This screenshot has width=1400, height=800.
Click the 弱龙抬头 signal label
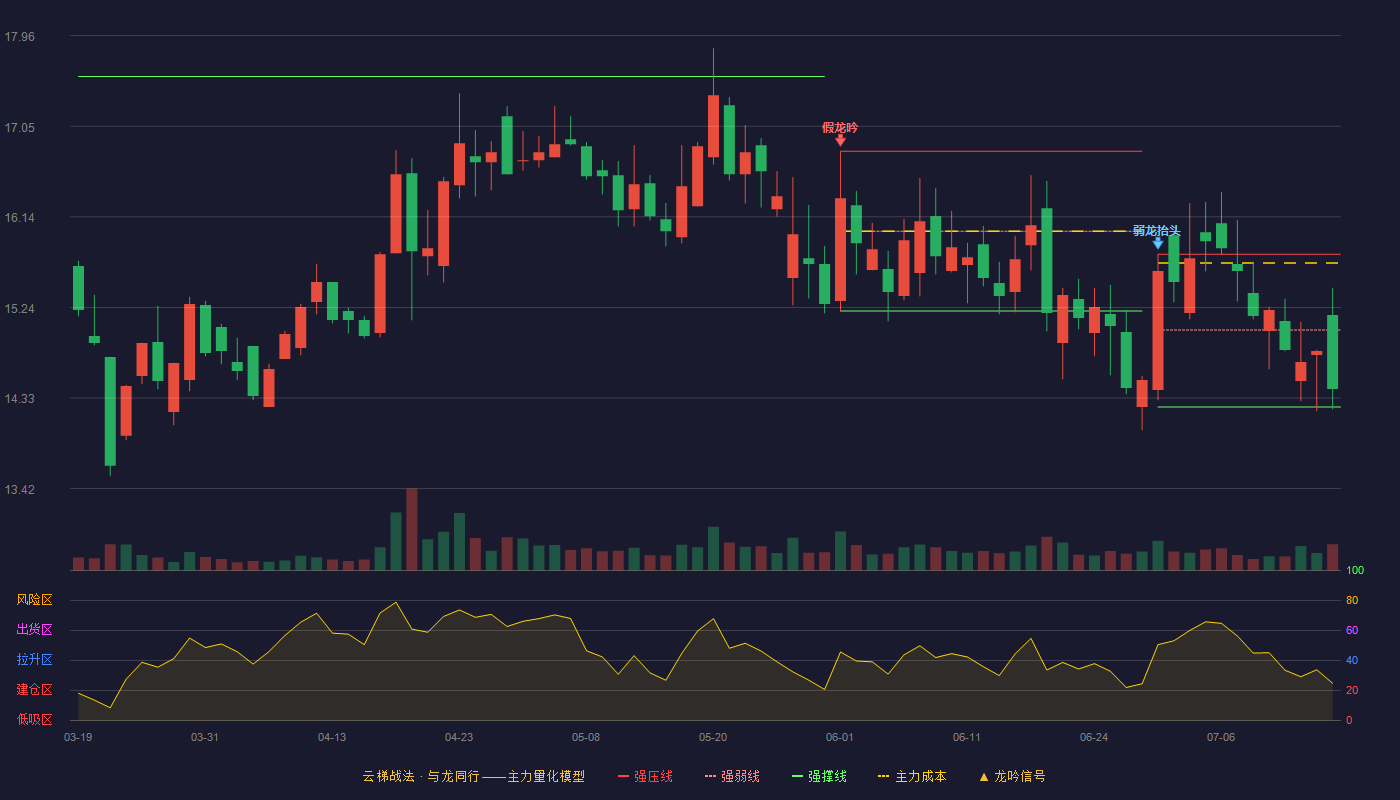(x=1157, y=230)
